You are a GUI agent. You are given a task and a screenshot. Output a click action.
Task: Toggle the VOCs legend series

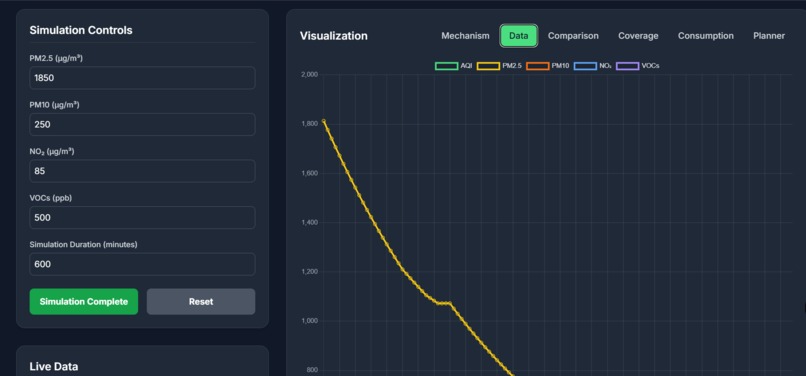tap(637, 66)
